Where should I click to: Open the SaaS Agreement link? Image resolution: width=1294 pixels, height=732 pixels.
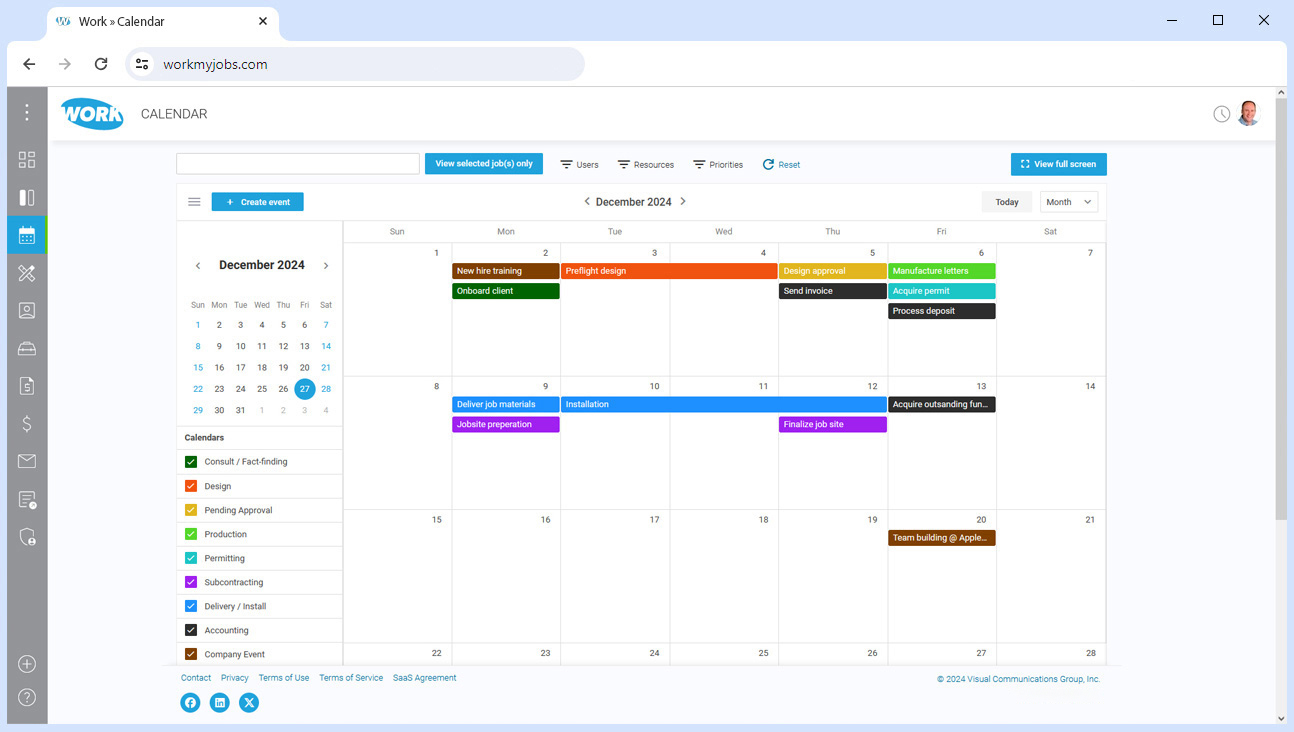point(425,678)
